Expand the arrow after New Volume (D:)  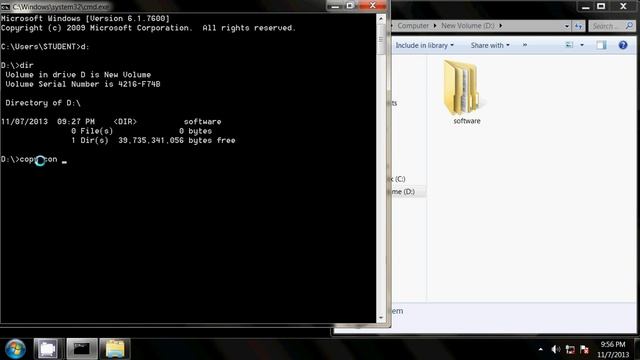point(500,26)
